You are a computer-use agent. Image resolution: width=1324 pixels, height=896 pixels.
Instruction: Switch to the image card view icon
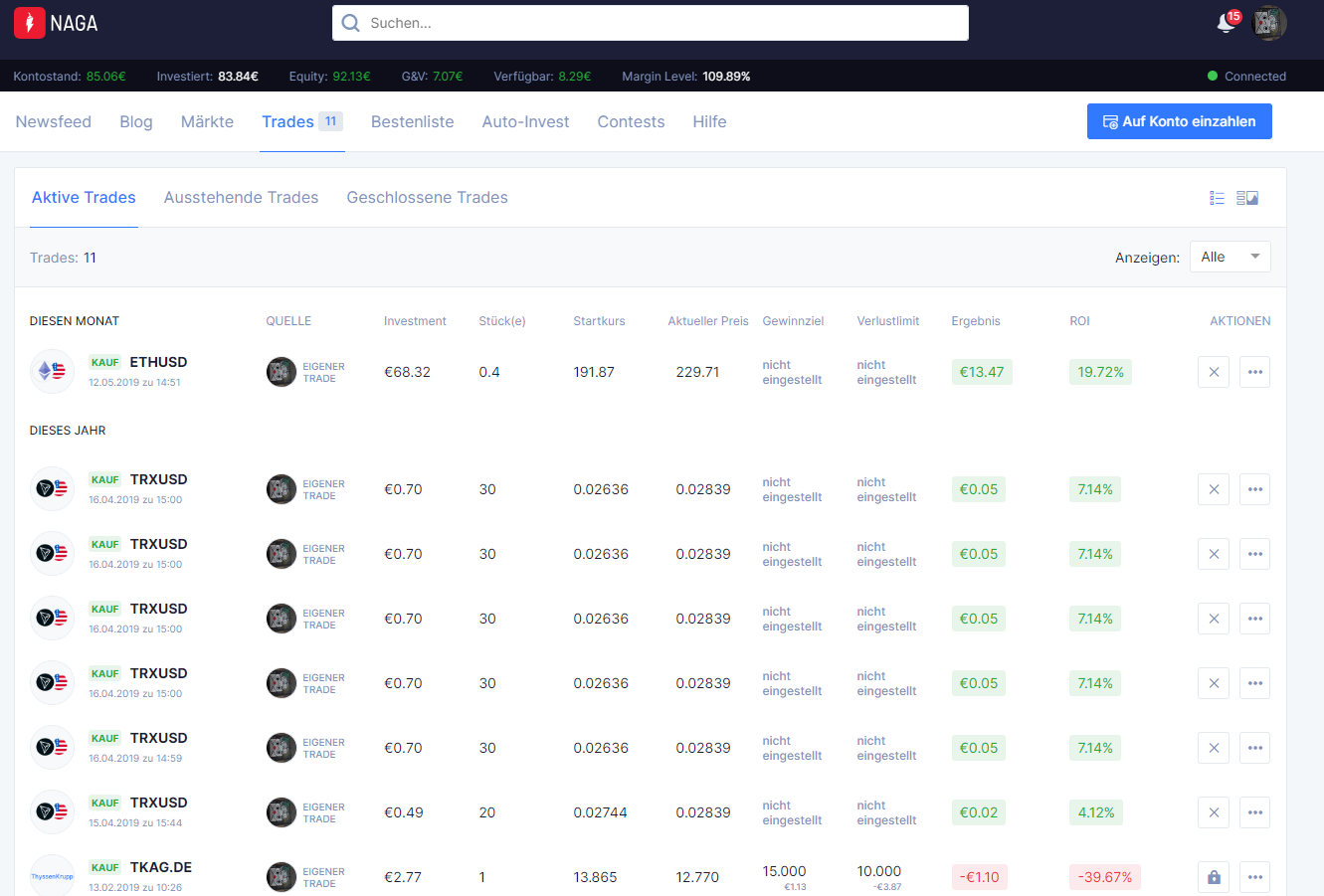[x=1247, y=198]
